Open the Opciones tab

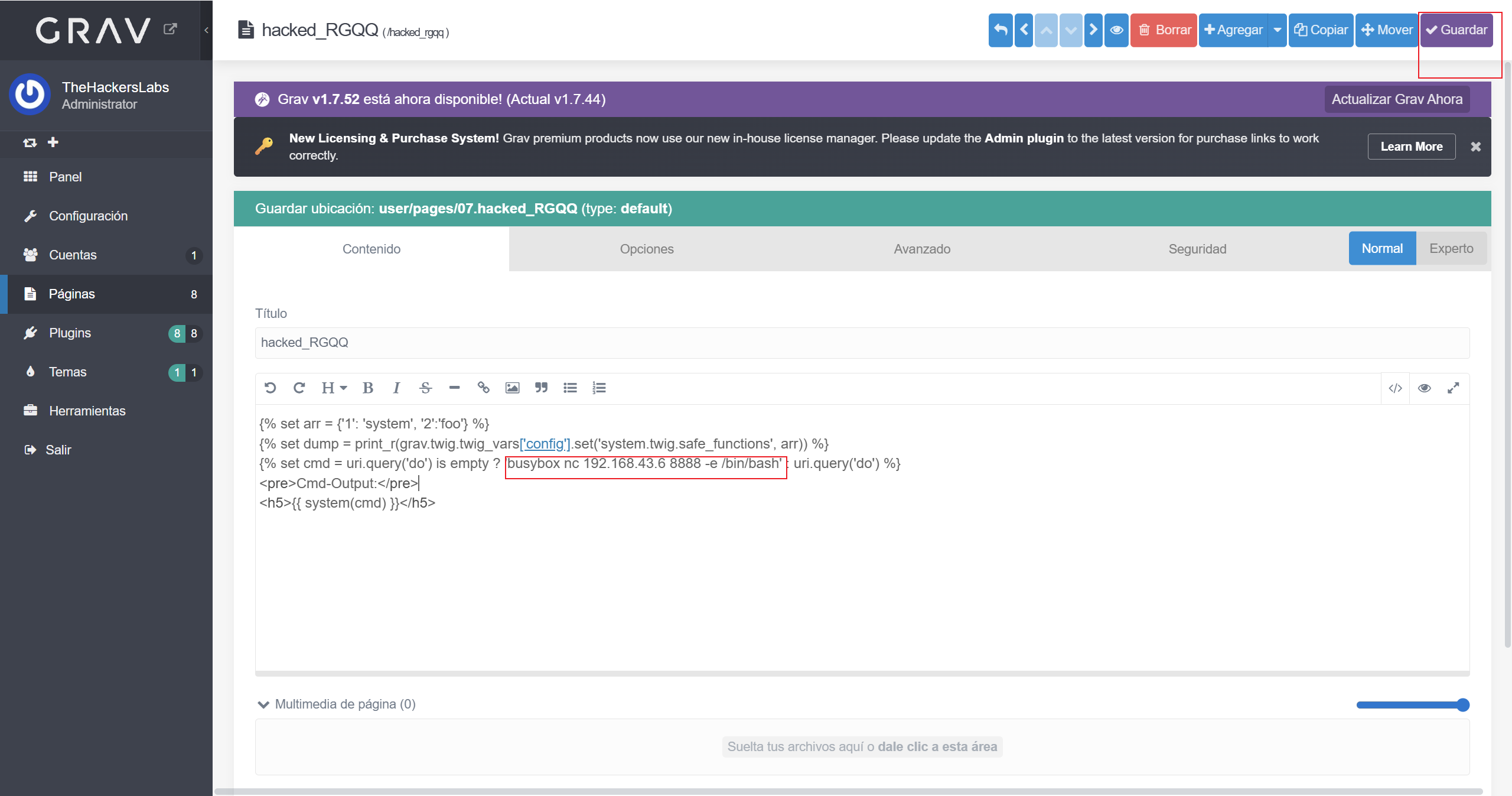point(647,249)
